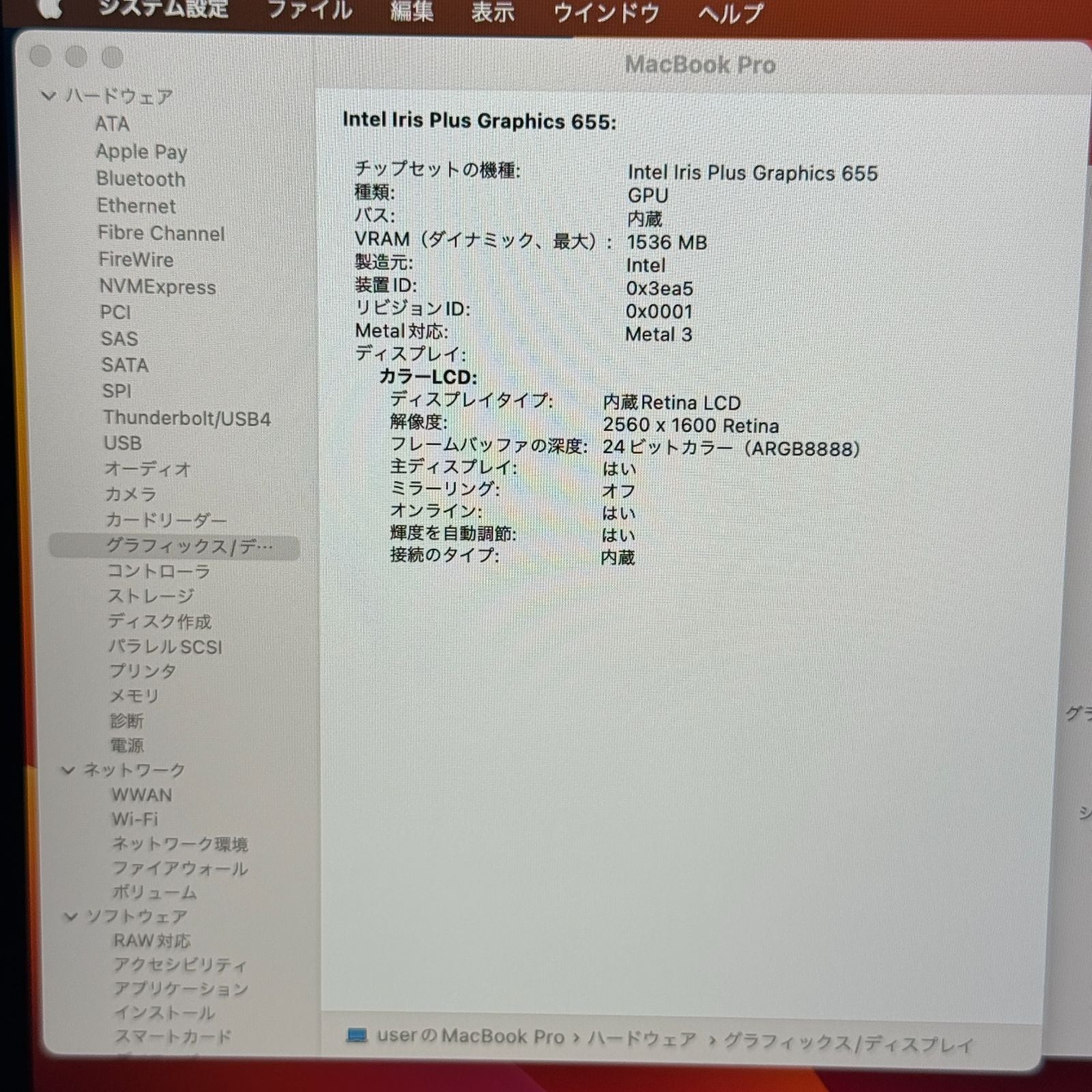Open the ファイル menu
The width and height of the screenshot is (1092, 1092).
click(x=309, y=10)
